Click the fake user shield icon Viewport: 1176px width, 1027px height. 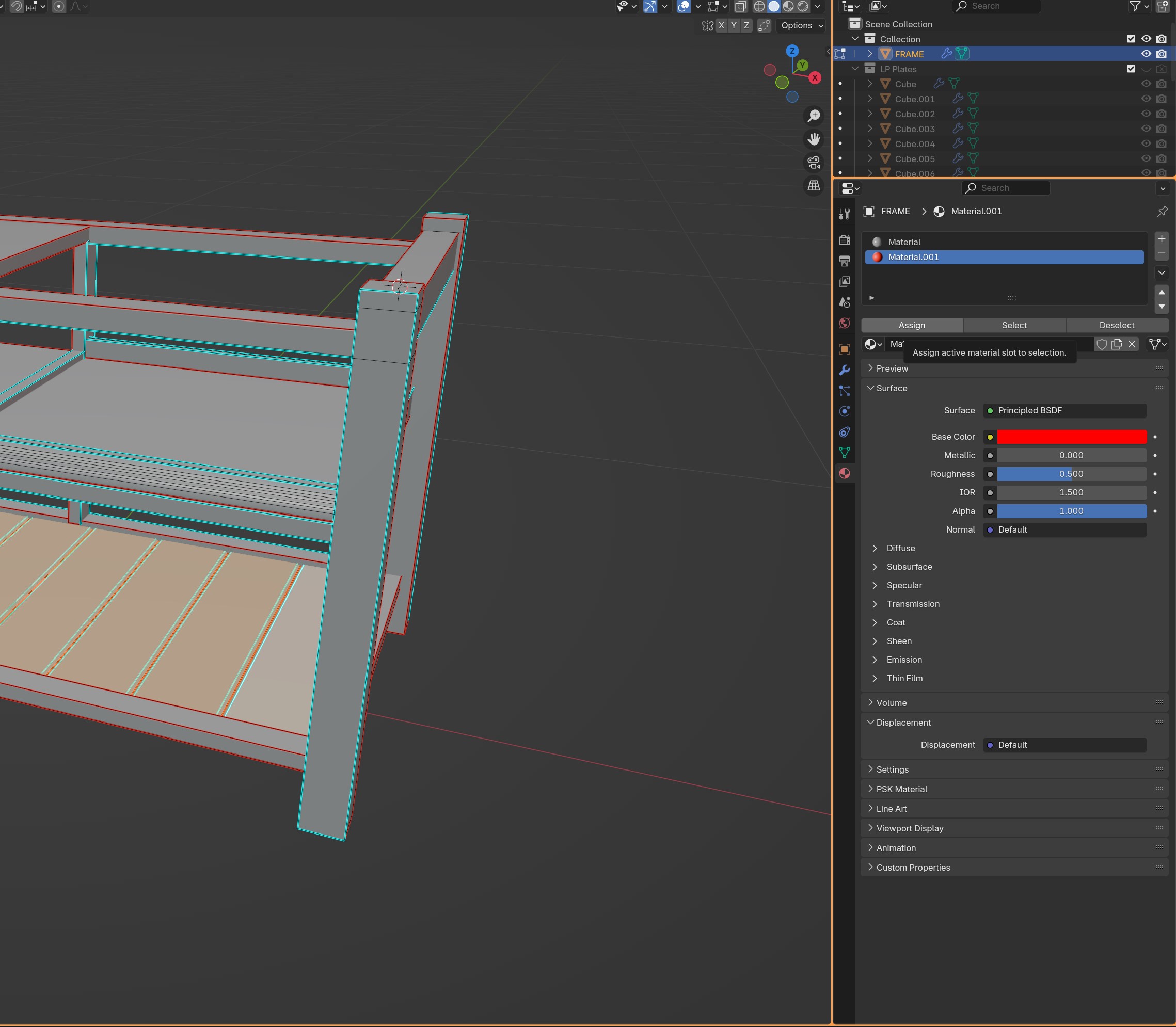[x=1102, y=344]
